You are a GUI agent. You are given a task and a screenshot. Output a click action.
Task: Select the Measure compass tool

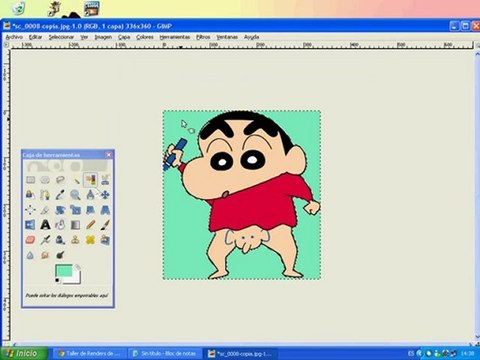90,195
